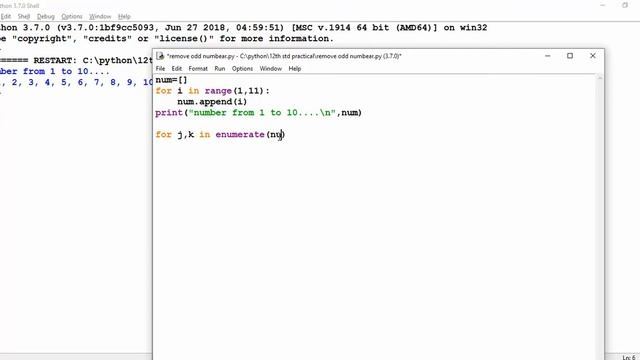Open File menu in editor window

coord(160,69)
